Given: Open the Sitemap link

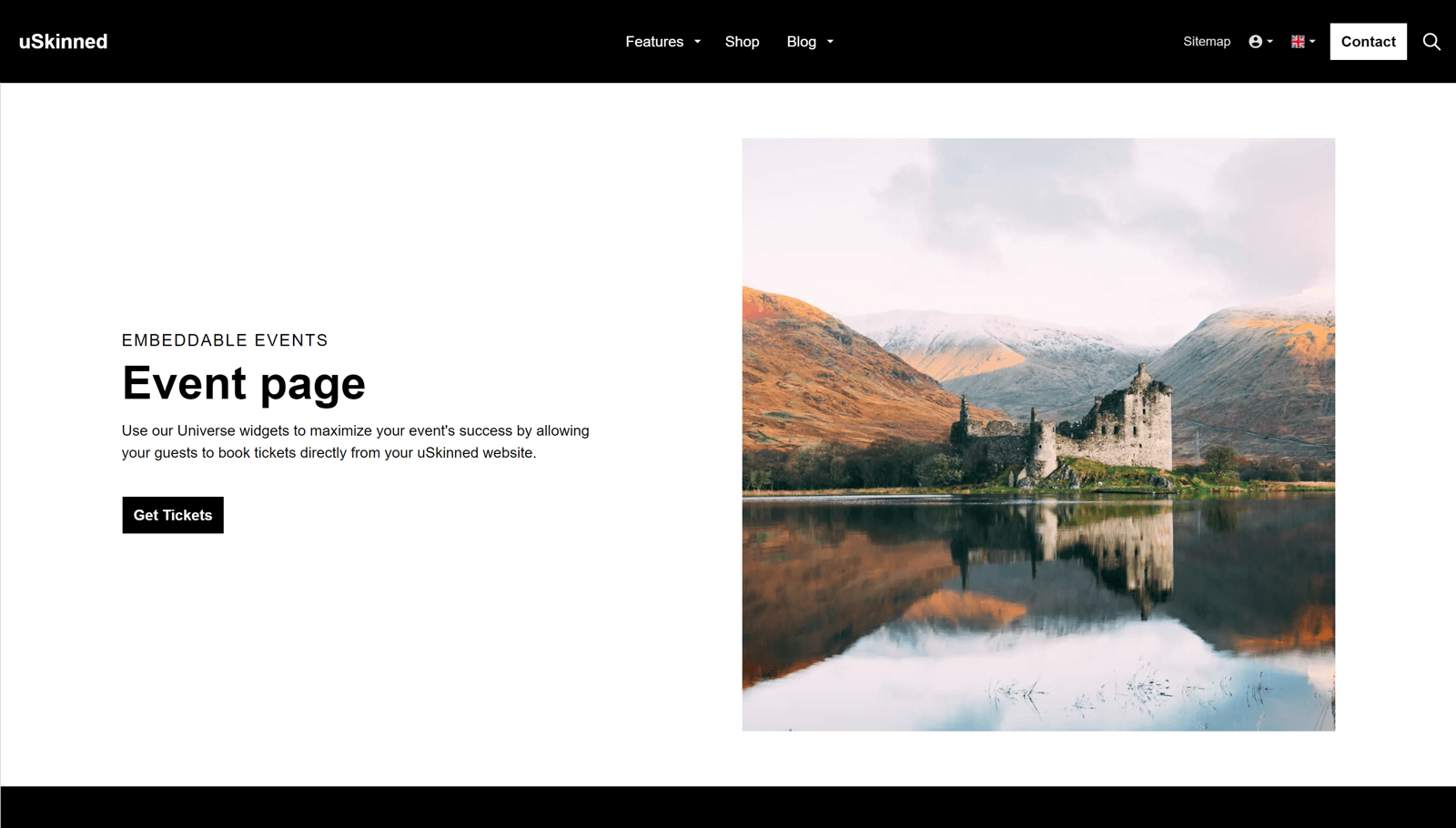Looking at the screenshot, I should click(x=1206, y=41).
